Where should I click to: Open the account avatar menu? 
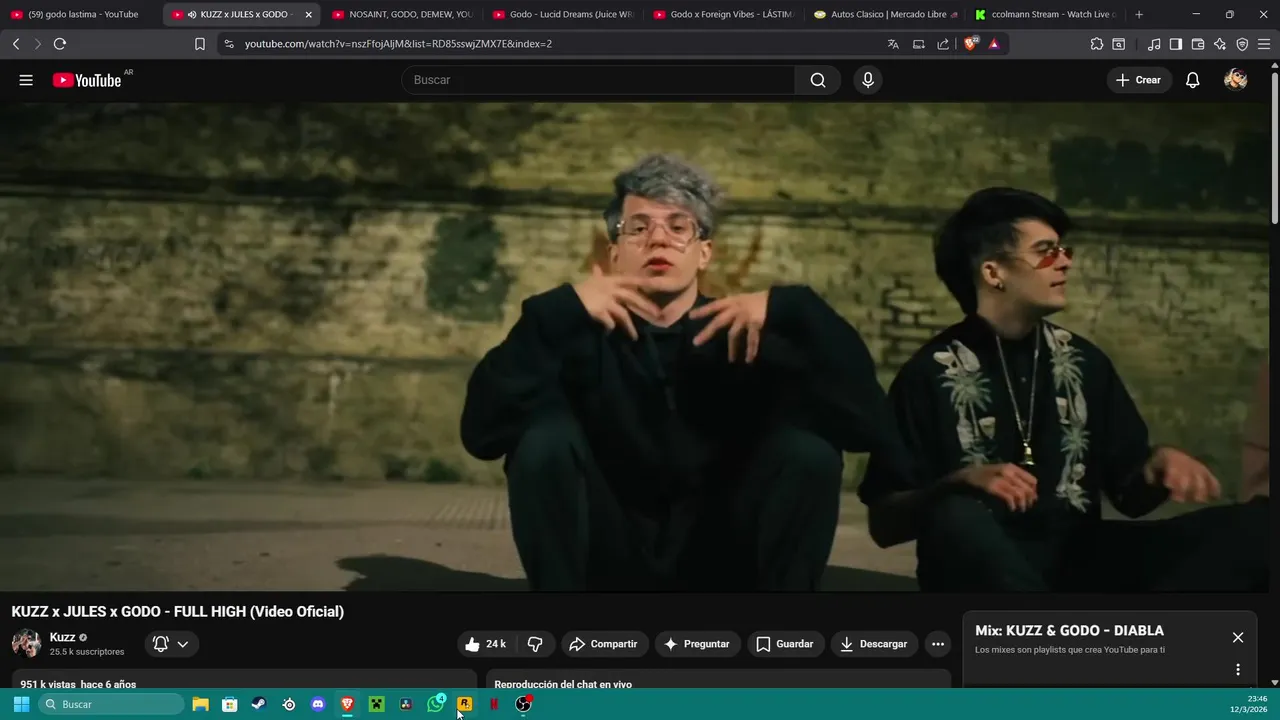tap(1236, 80)
